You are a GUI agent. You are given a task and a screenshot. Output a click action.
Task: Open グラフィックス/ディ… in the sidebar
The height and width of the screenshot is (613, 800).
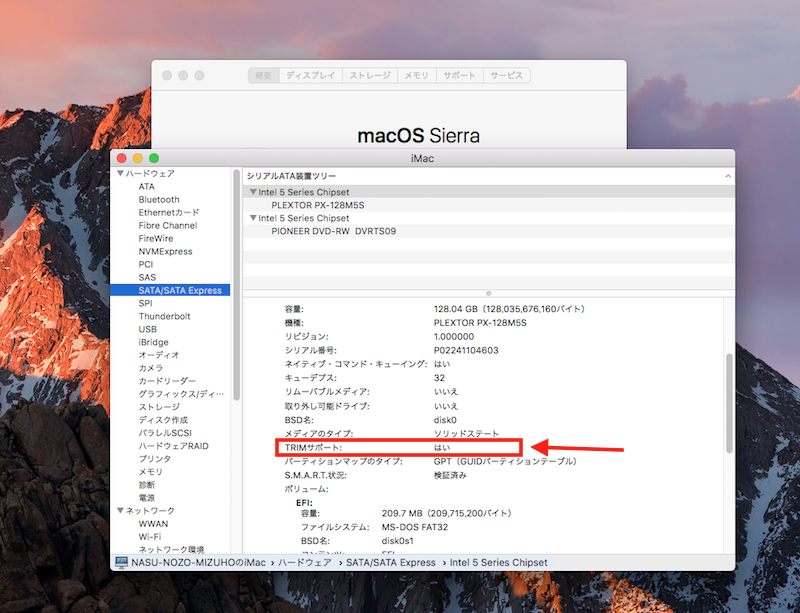coord(181,394)
